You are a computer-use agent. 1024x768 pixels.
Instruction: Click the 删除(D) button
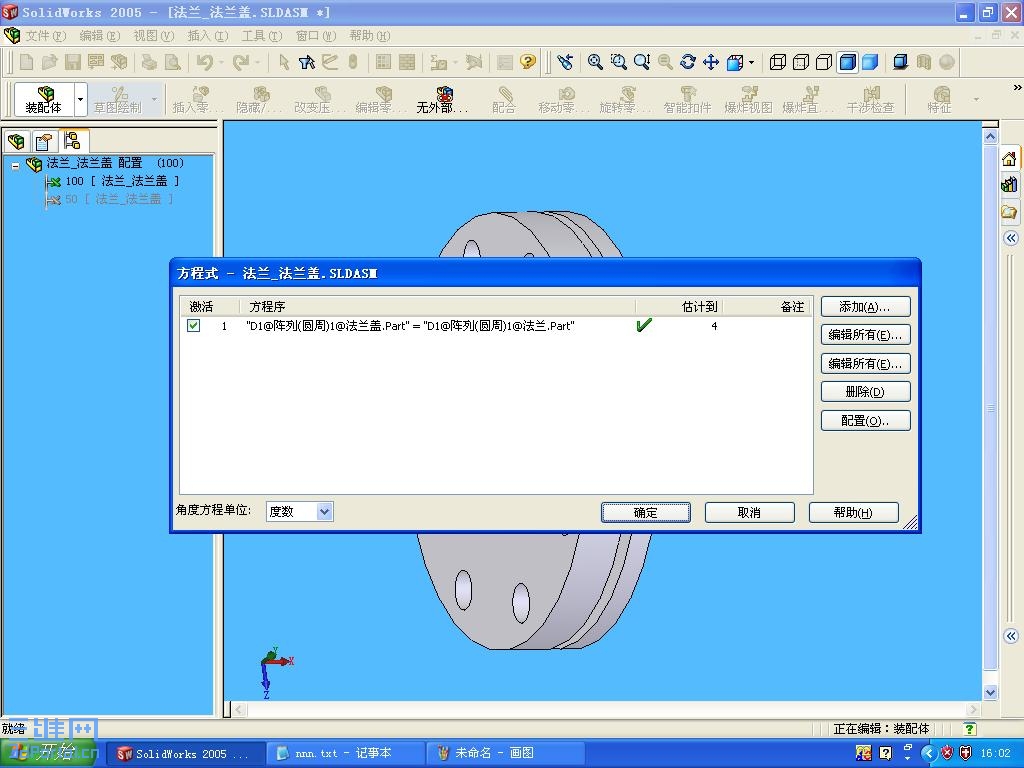click(865, 391)
